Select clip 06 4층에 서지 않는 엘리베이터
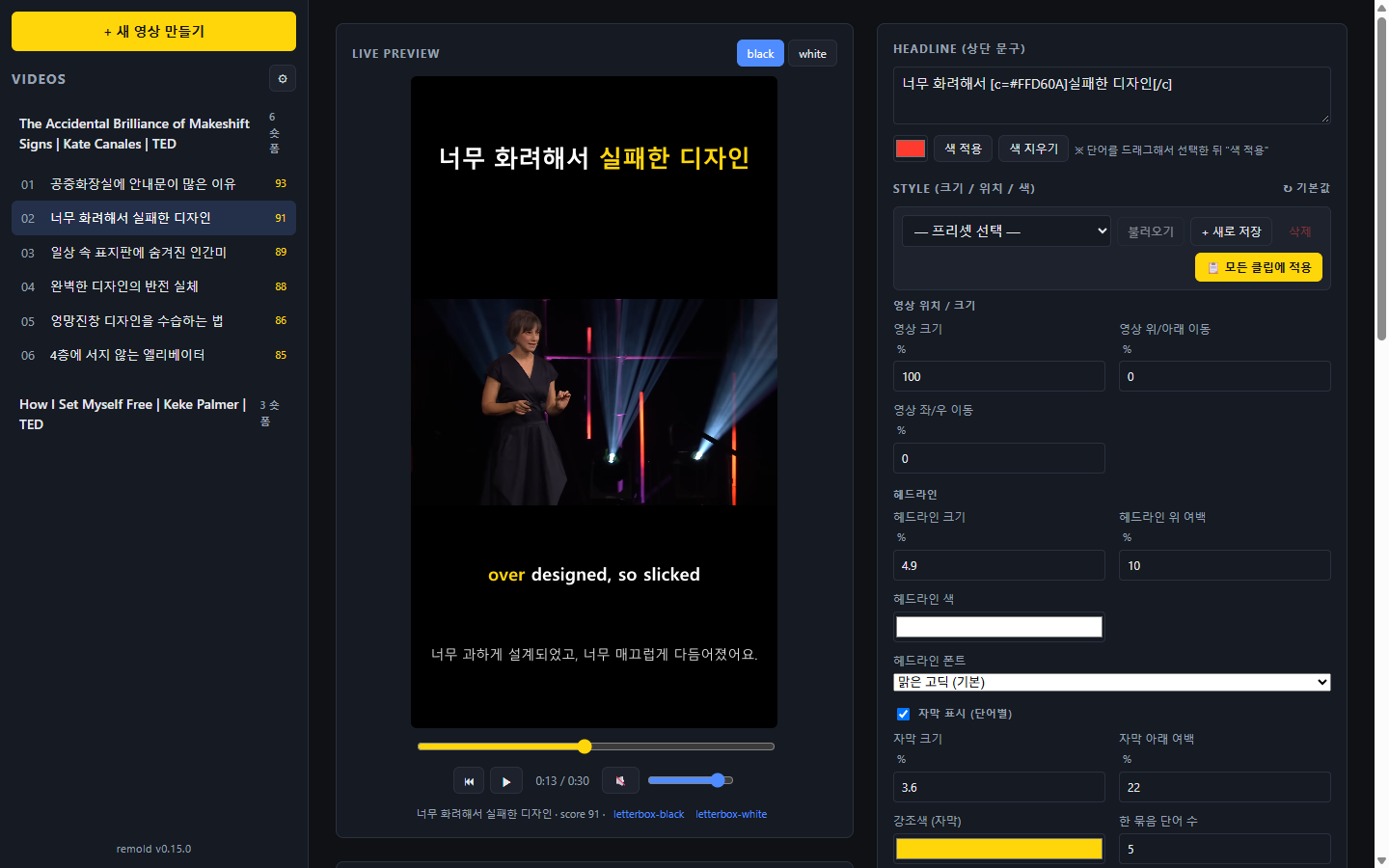This screenshot has height=868, width=1389. coord(153,355)
